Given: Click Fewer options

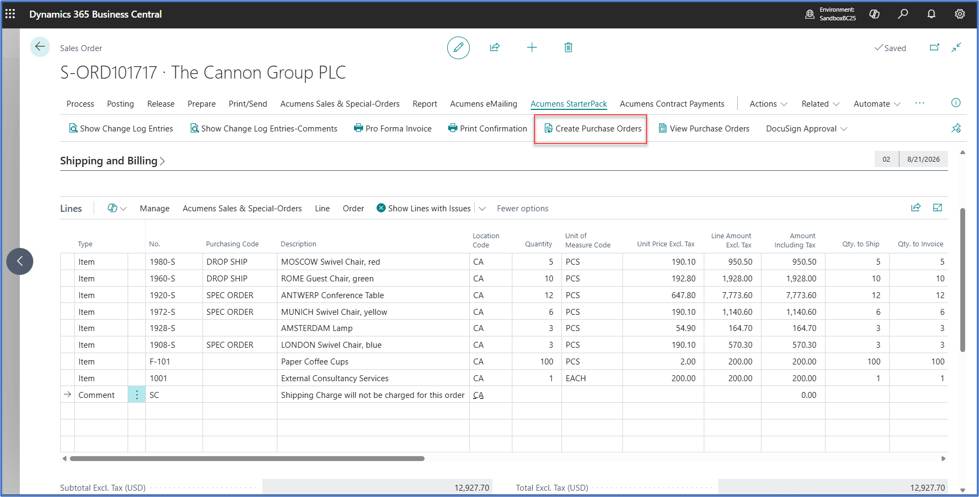Looking at the screenshot, I should point(523,209).
